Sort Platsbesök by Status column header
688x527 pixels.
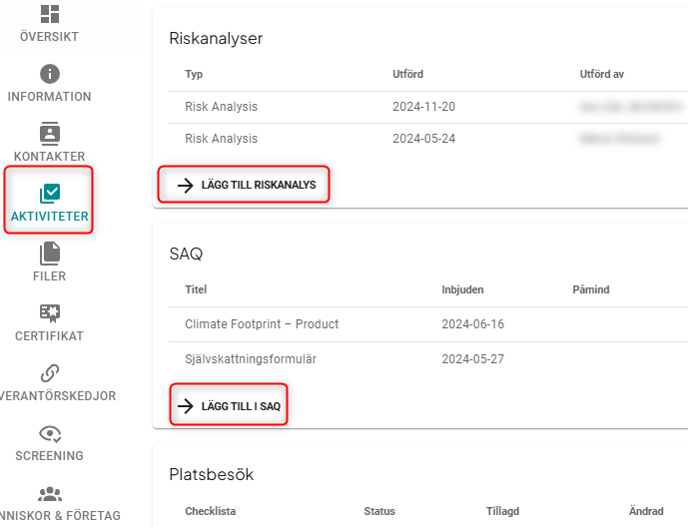tap(379, 511)
